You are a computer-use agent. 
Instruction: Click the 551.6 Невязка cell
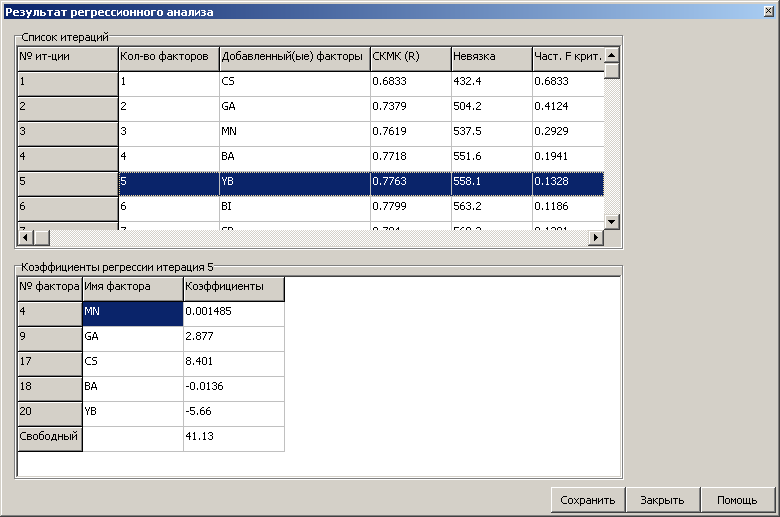tap(492, 159)
